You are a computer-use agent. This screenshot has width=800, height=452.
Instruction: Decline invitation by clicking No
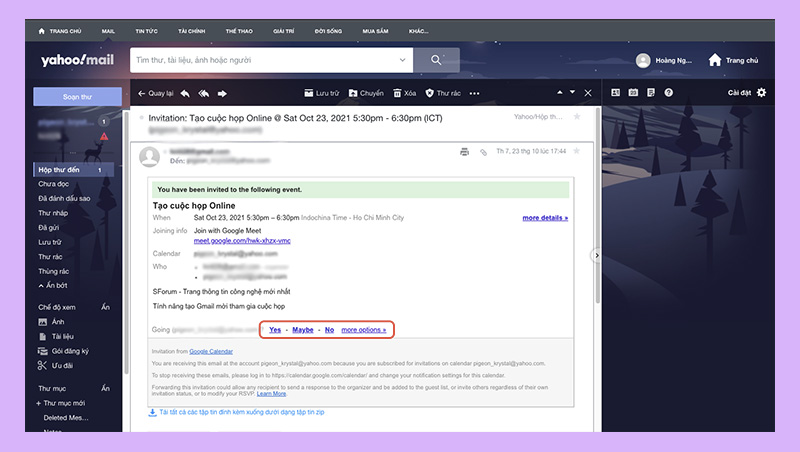point(330,330)
